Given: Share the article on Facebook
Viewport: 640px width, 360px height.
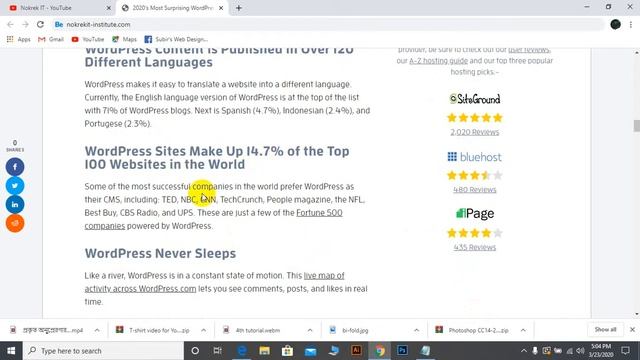Looking at the screenshot, I should click(x=15, y=167).
